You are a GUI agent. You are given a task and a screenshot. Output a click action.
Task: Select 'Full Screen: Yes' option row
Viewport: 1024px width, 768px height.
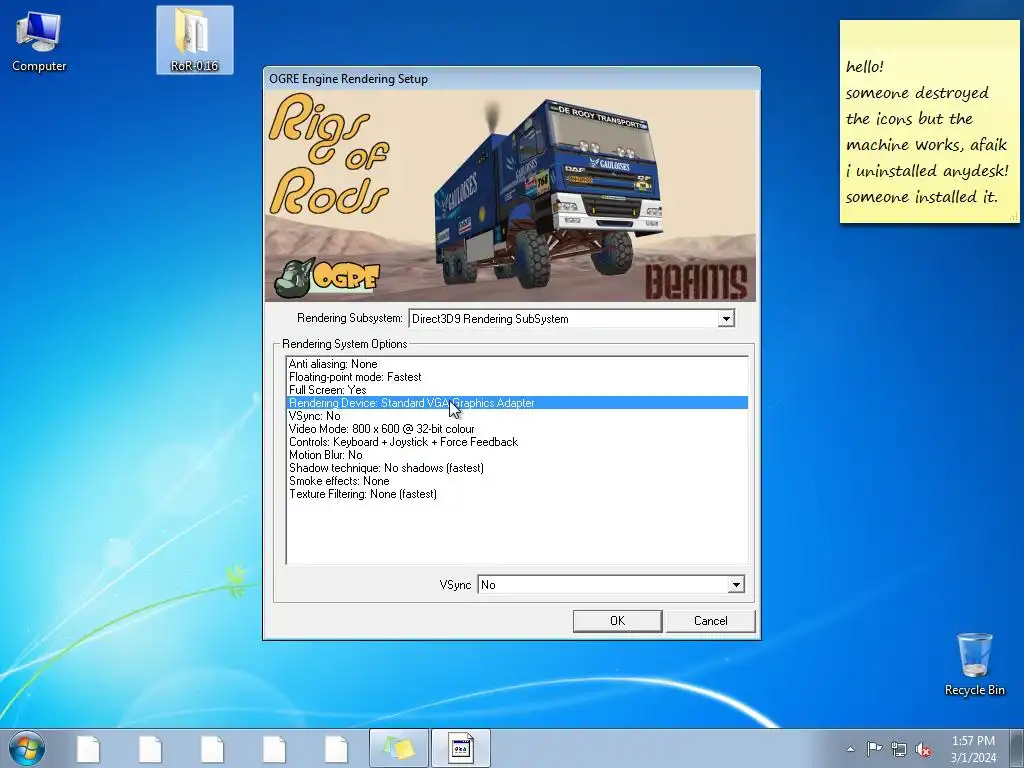(517, 390)
